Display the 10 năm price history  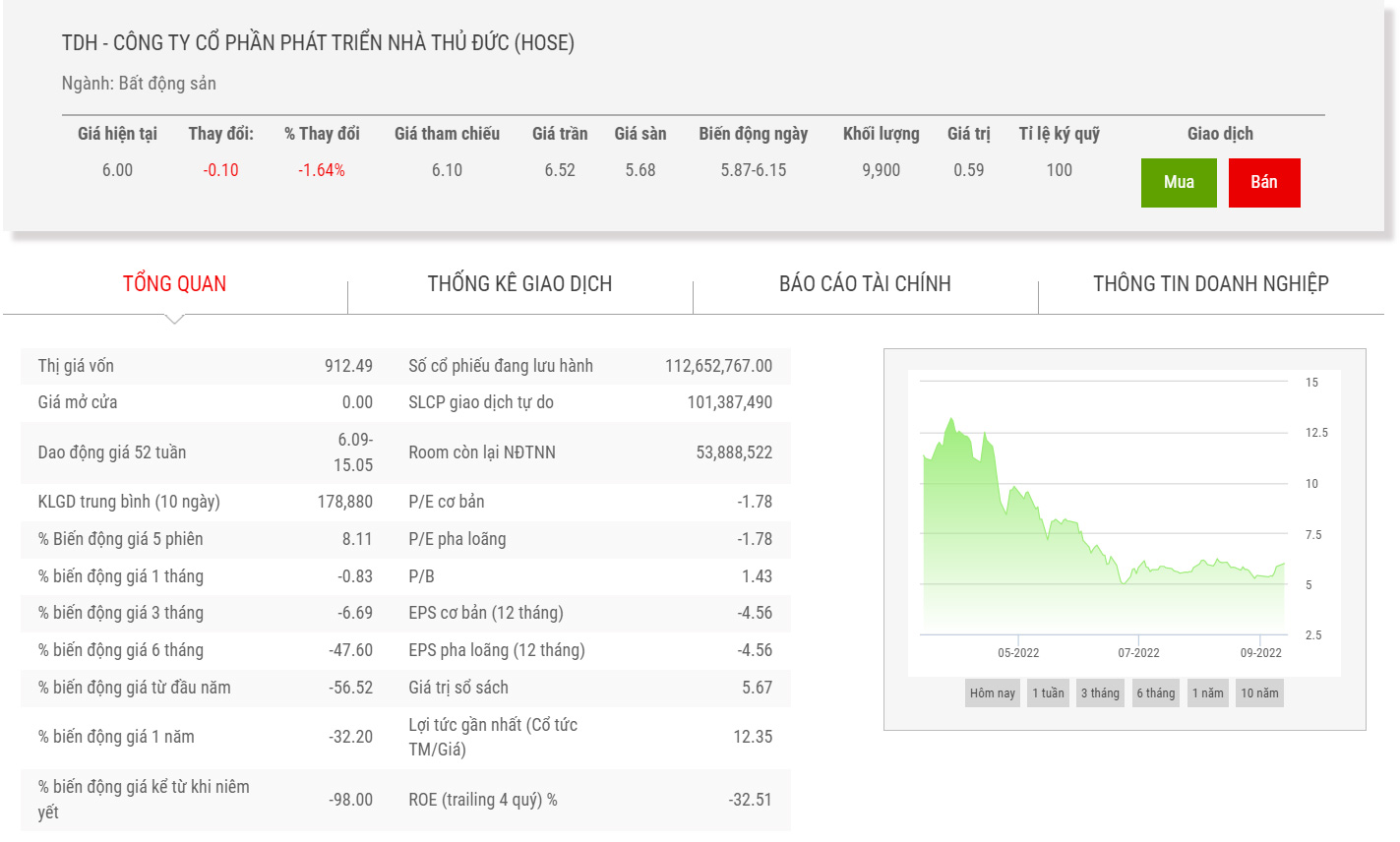tap(1259, 693)
